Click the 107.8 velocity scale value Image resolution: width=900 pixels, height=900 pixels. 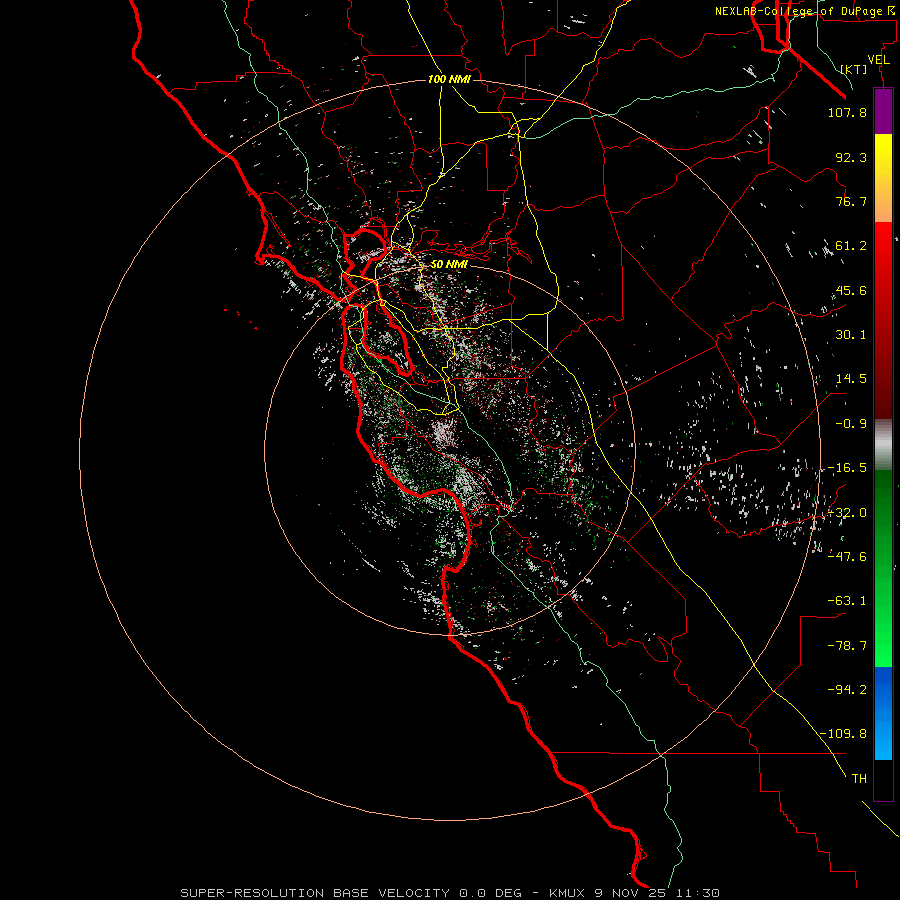click(x=847, y=112)
